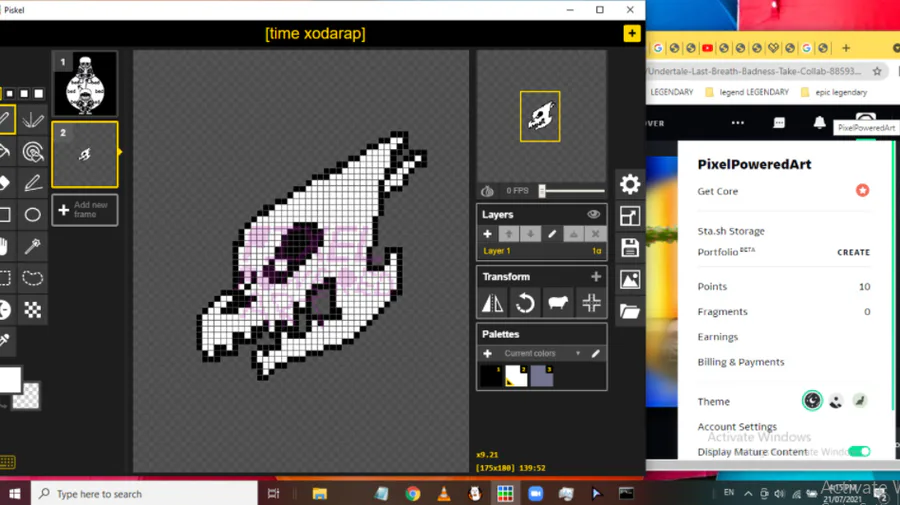This screenshot has width=900, height=505.
Task: Open the keyboard shortcuts cheatsheet icon
Action: coord(7,462)
